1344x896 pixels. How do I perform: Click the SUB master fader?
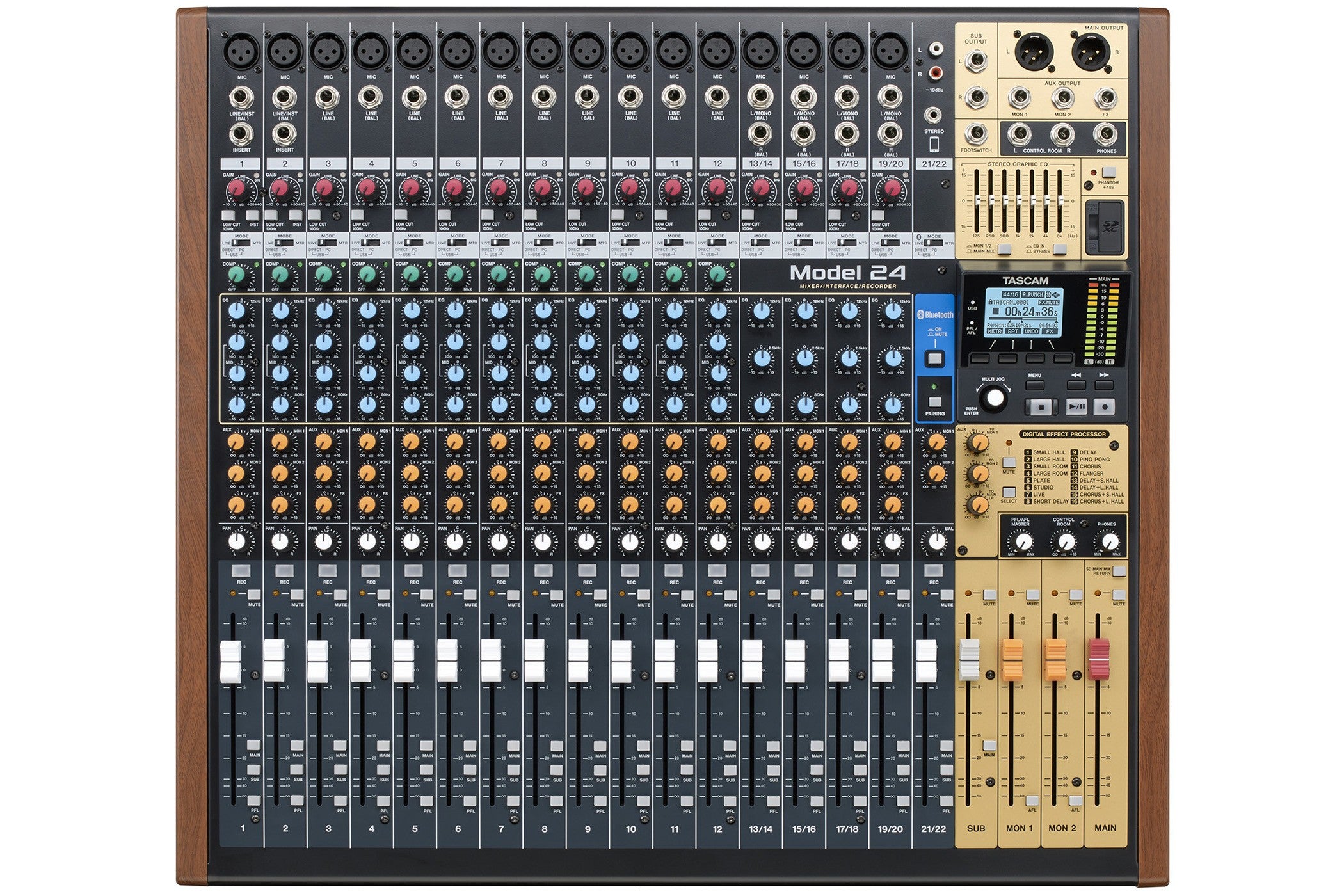click(968, 659)
